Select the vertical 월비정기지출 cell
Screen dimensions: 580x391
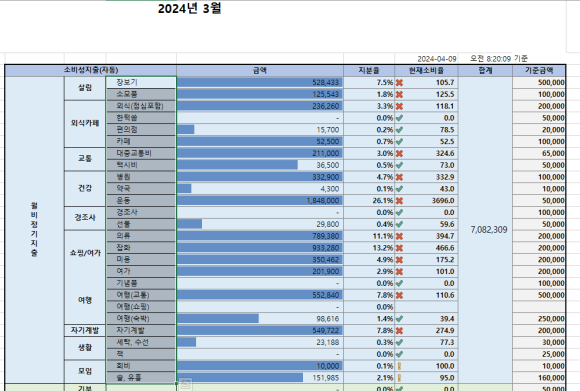(34, 230)
